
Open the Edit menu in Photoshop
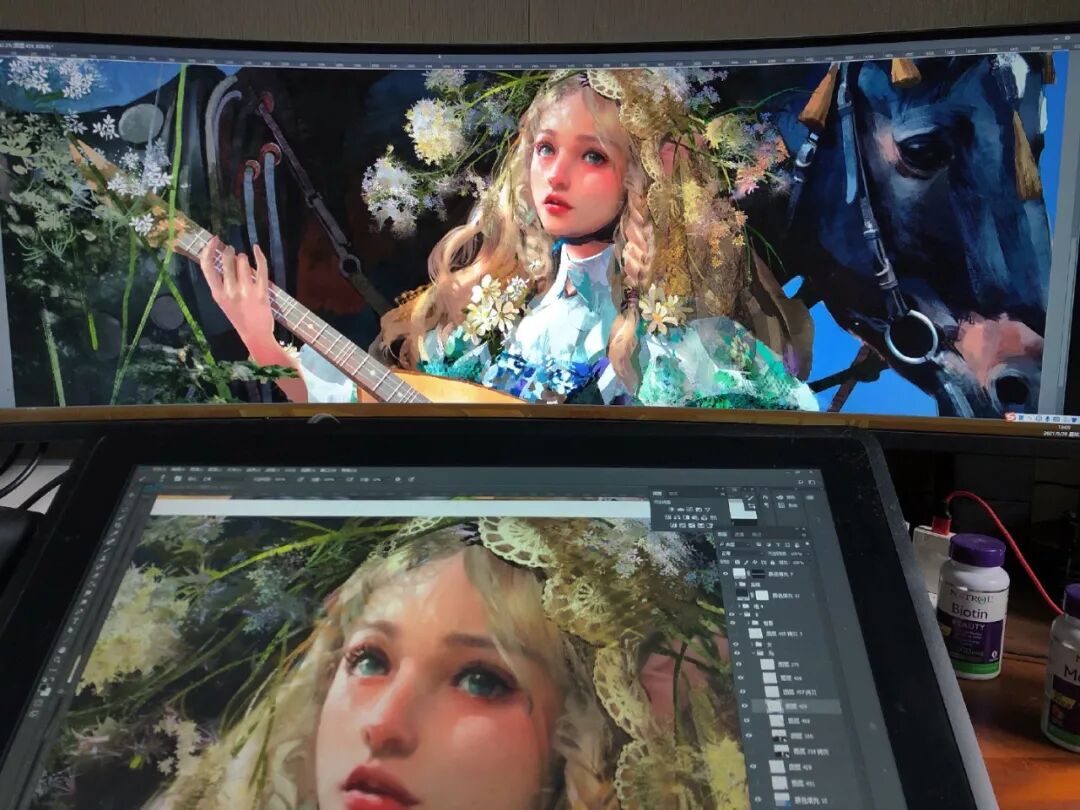pyautogui.click(x=178, y=470)
